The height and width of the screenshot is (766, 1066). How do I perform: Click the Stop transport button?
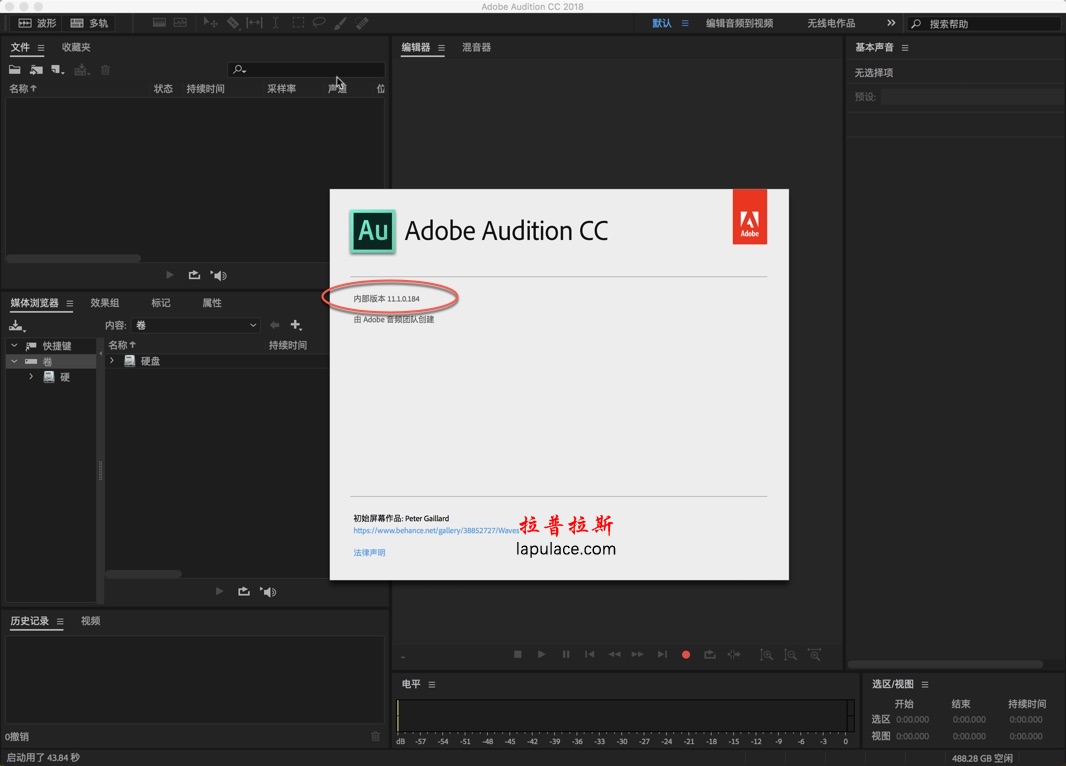(517, 654)
